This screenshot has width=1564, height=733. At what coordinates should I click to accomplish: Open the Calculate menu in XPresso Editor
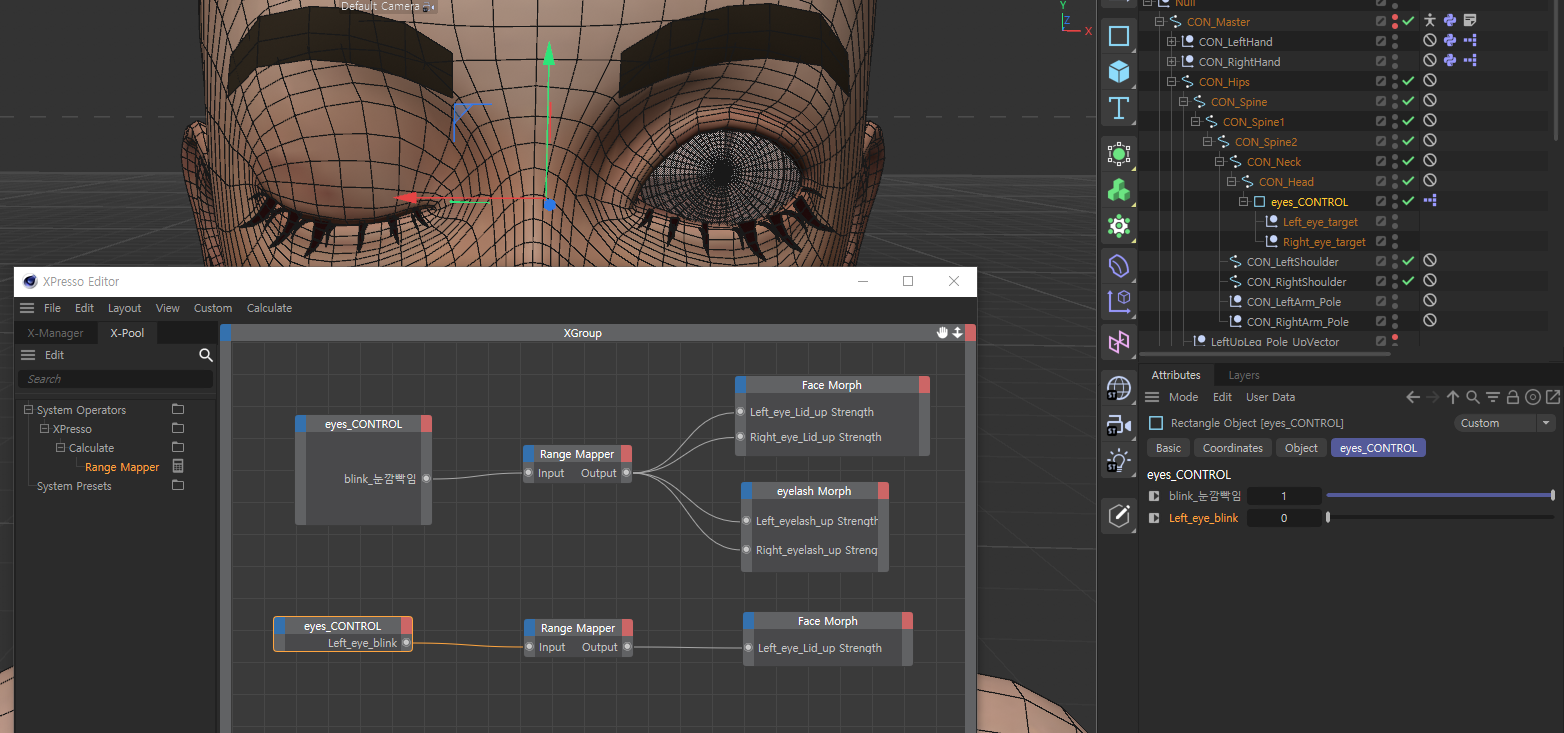pyautogui.click(x=269, y=308)
